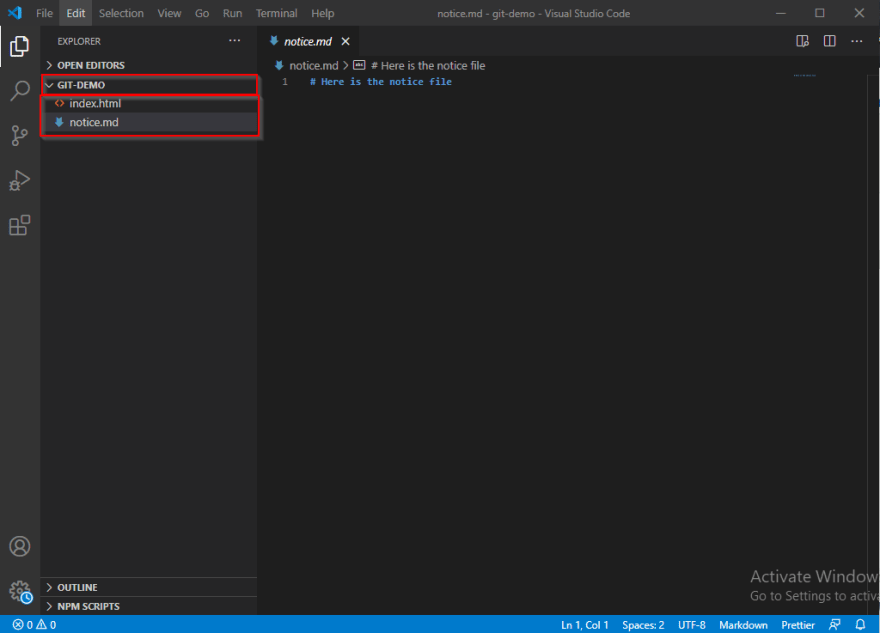Select notice.md in the file tree
This screenshot has width=880, height=633.
click(x=149, y=122)
